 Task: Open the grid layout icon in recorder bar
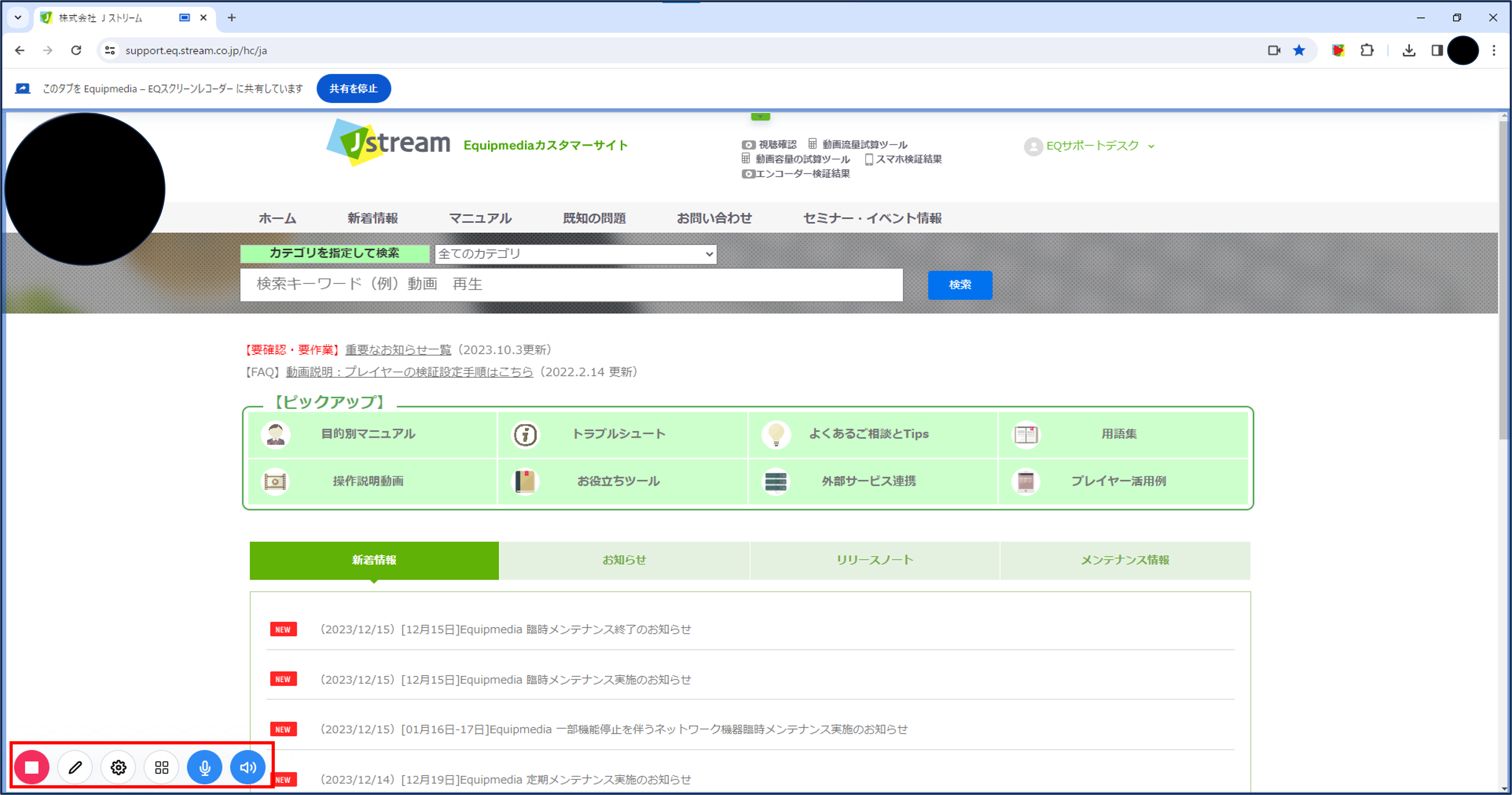point(161,767)
